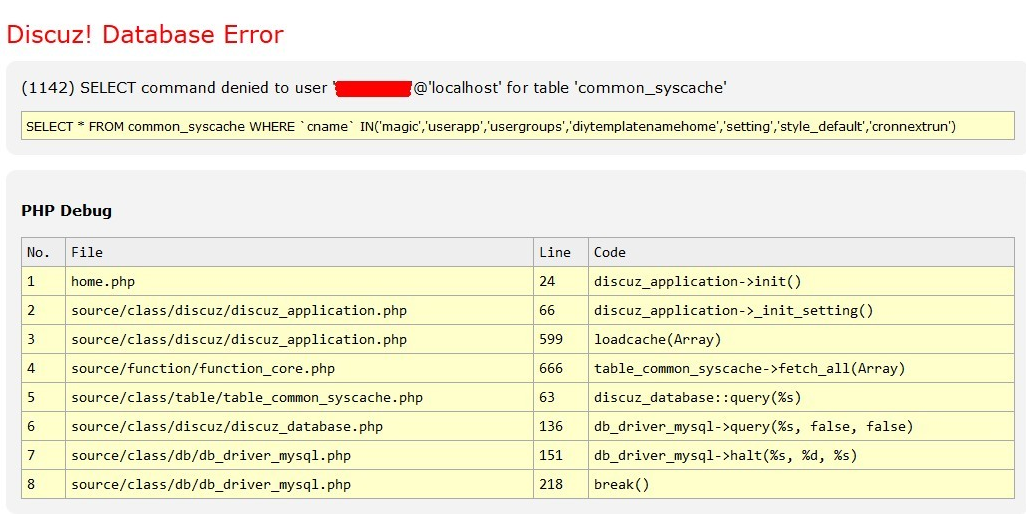
Task: Select 'db_driver_mysql->halt(%s, %d, %s)' cell
Action: pos(801,455)
